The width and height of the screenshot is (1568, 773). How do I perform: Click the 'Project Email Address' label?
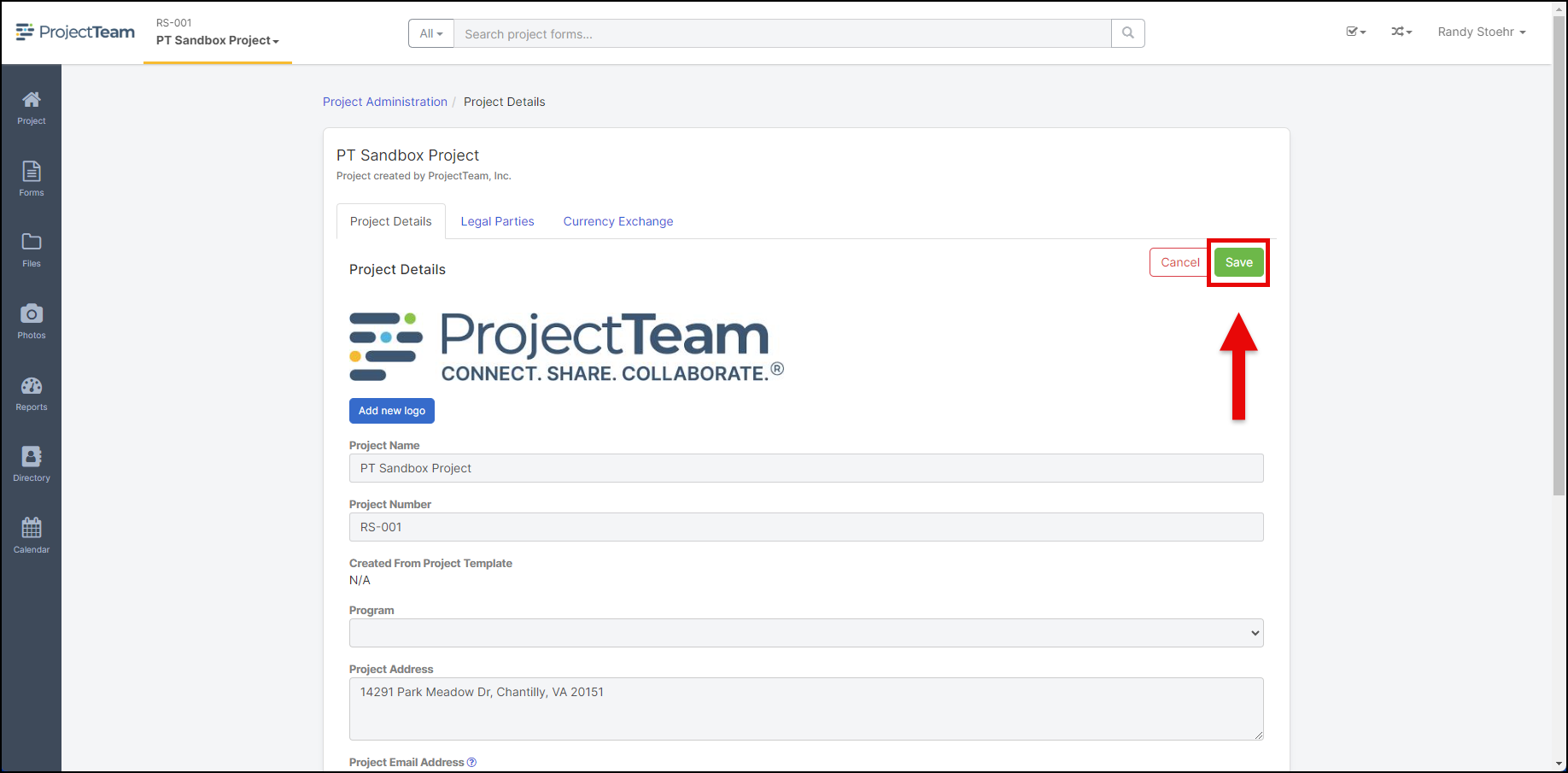point(407,762)
